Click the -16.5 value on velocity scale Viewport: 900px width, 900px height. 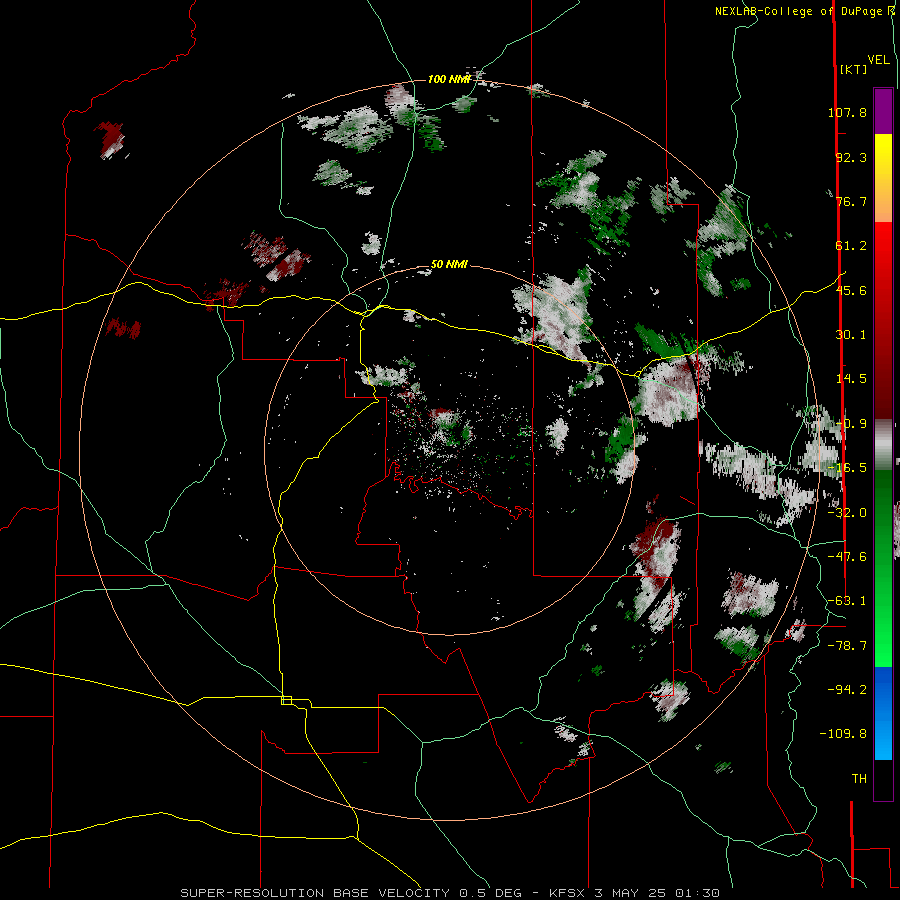(847, 468)
